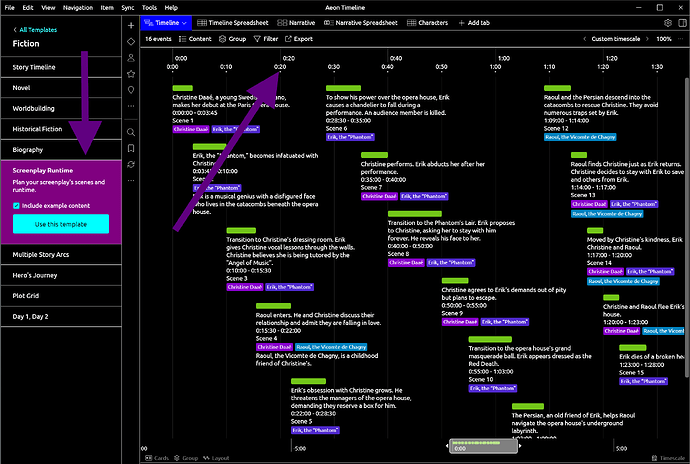Toggle Include example content checkbox
690x464 pixels.
coord(17,205)
